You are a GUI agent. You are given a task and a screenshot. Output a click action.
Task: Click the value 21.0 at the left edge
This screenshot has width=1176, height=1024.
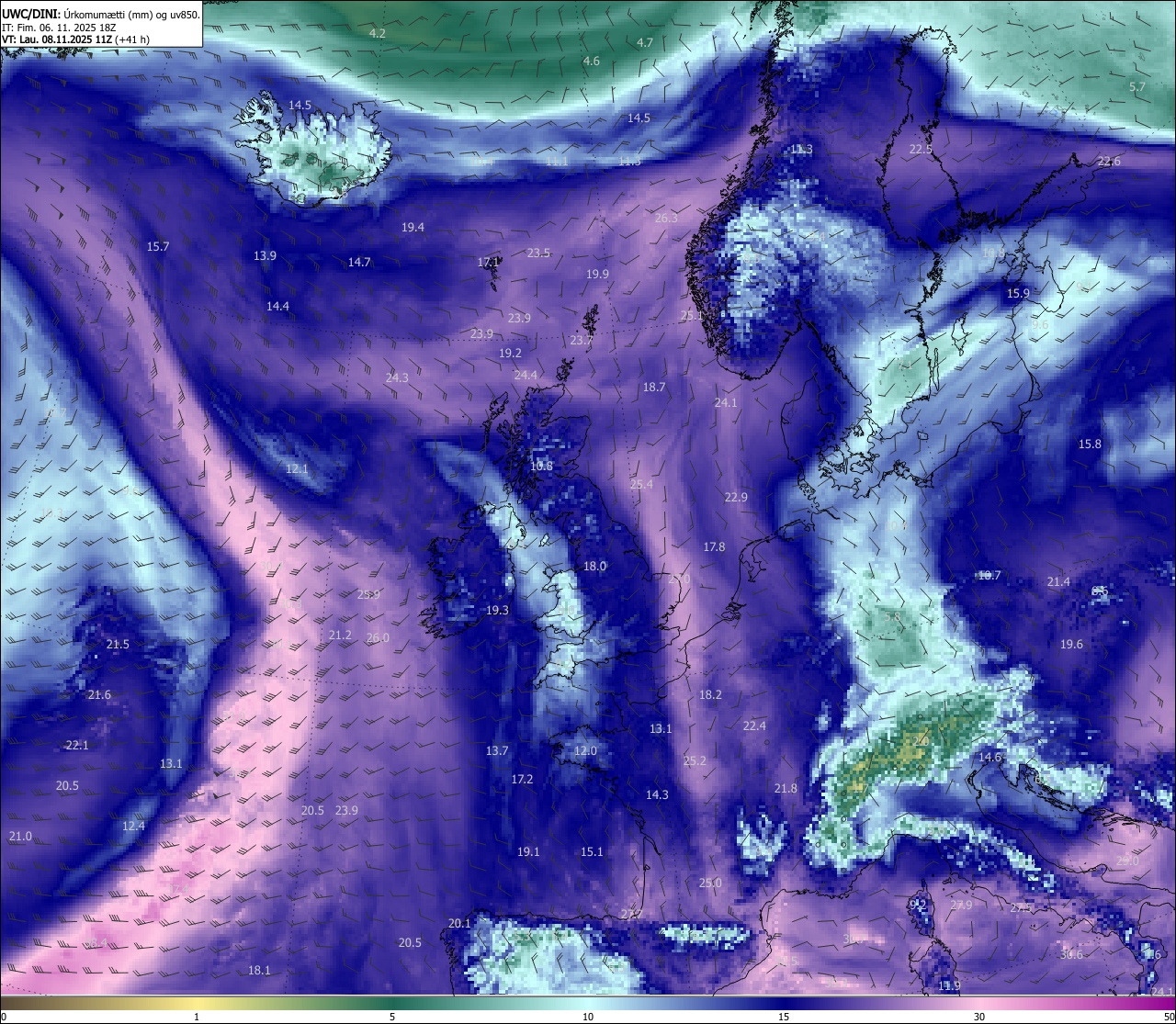[20, 837]
